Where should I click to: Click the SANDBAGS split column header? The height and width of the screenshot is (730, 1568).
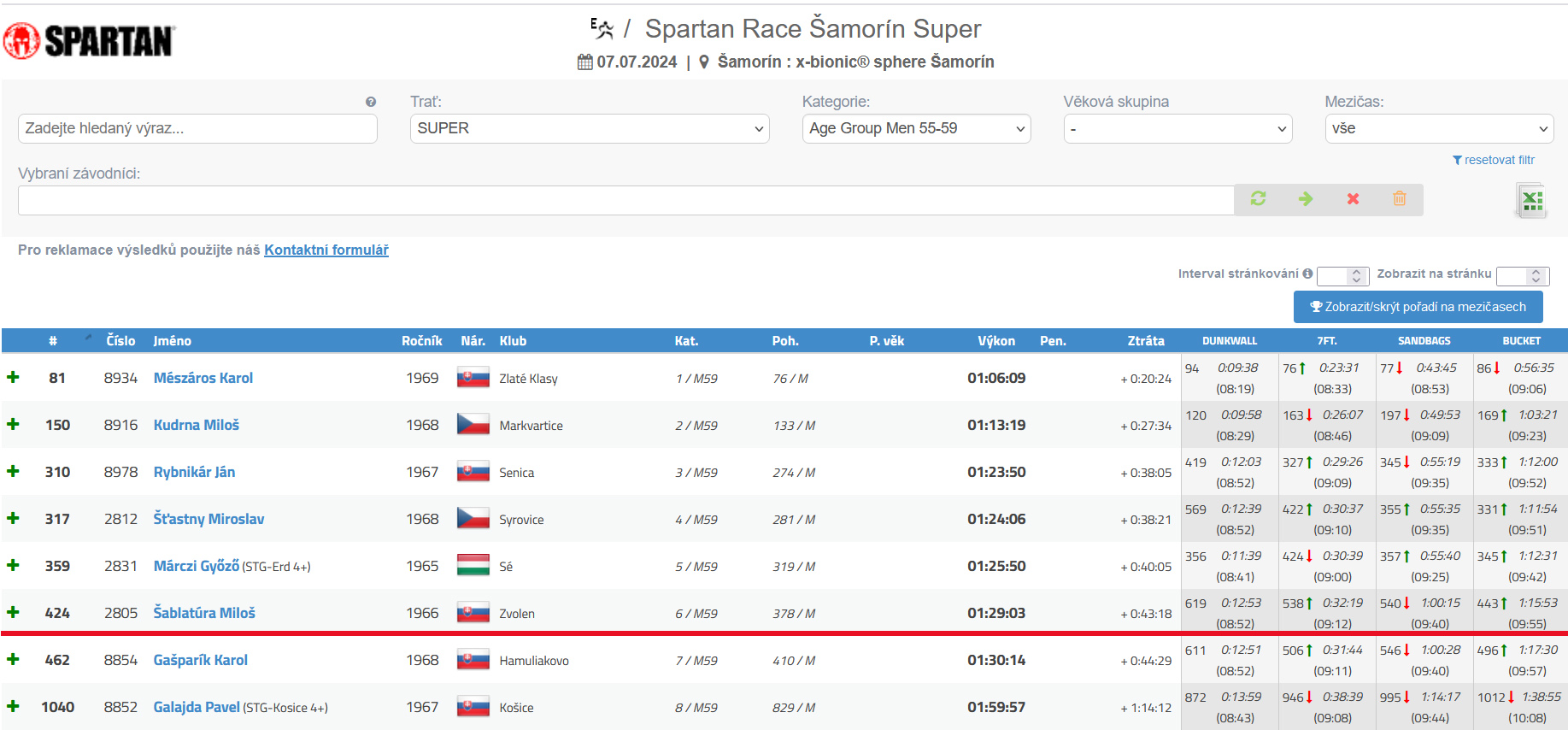point(1424,340)
